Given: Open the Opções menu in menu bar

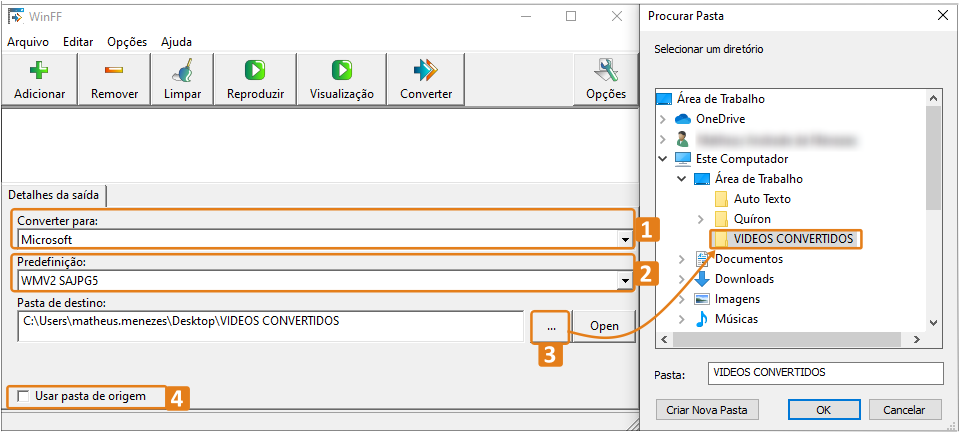Looking at the screenshot, I should (127, 42).
